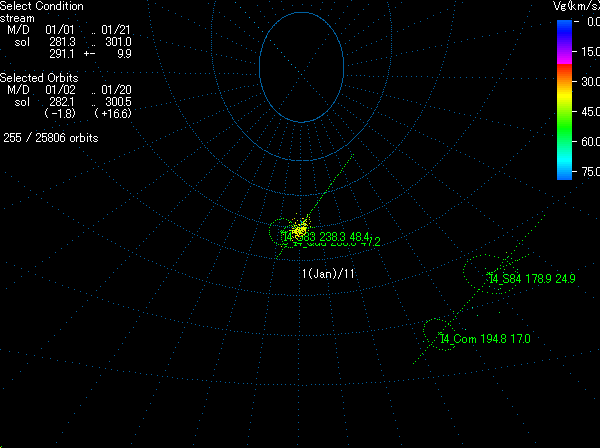Click the 'I4_Com 194.8 17.0' radiant label
The width and height of the screenshot is (600, 448).
click(x=486, y=339)
